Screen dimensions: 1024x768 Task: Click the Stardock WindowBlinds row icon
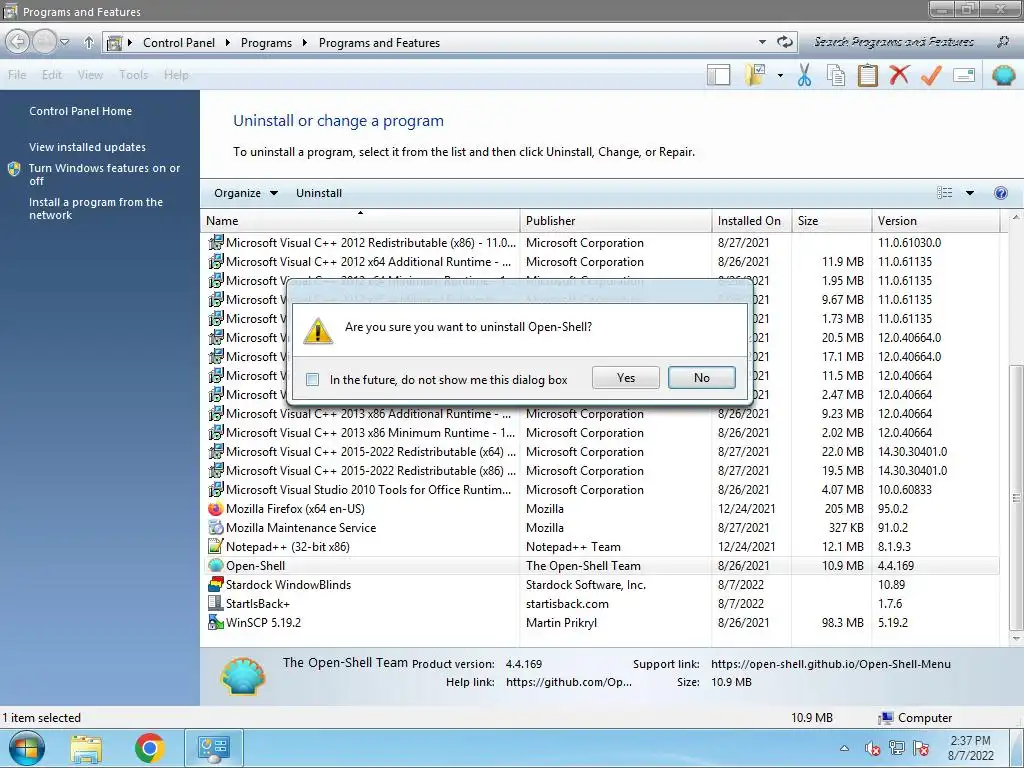[216, 584]
